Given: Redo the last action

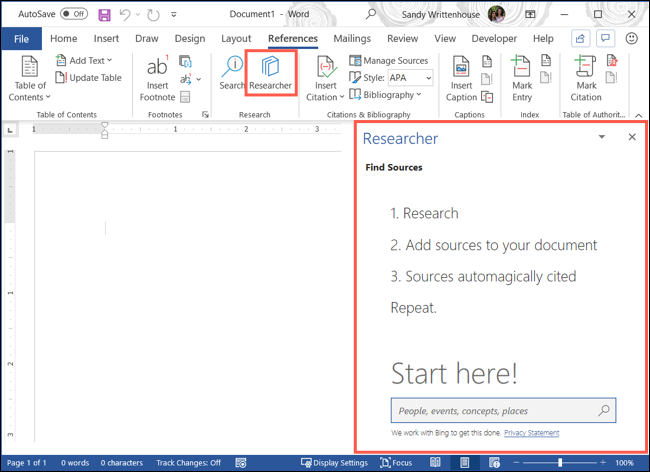Looking at the screenshot, I should point(153,15).
